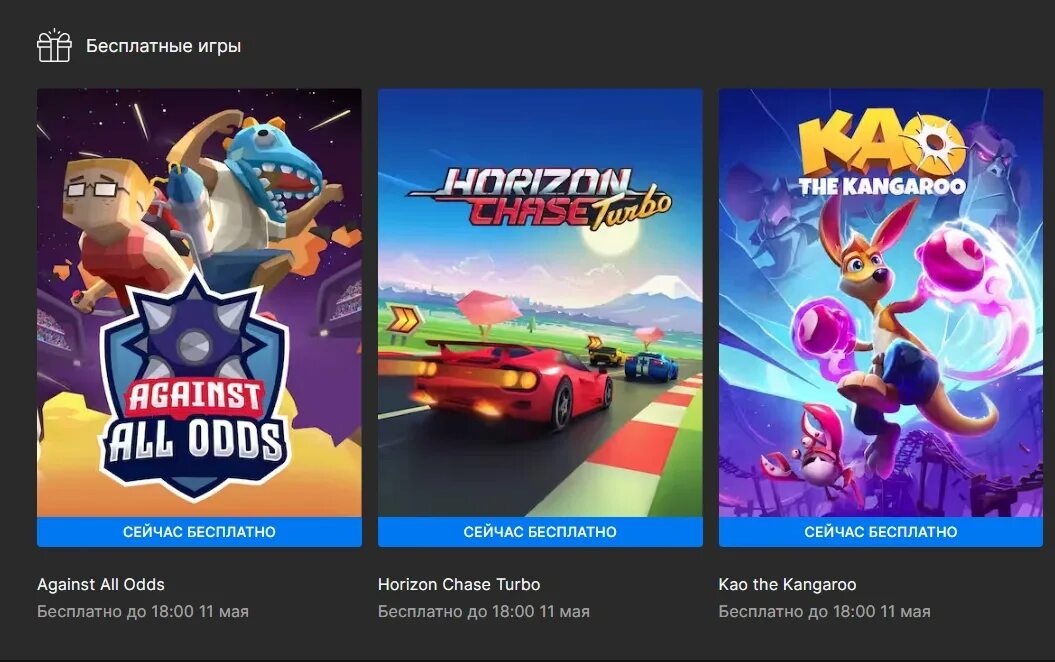
Task: Click the Against All Odds shield logo
Action: (x=196, y=390)
